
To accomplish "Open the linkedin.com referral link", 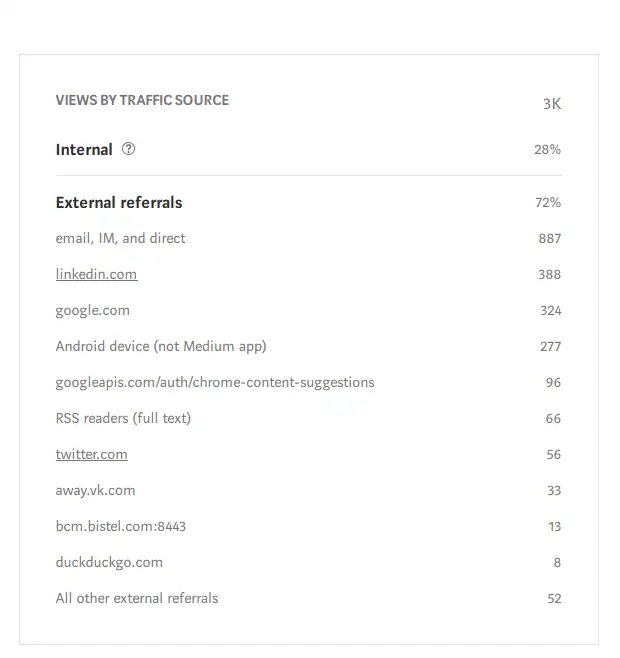I will 96,274.
